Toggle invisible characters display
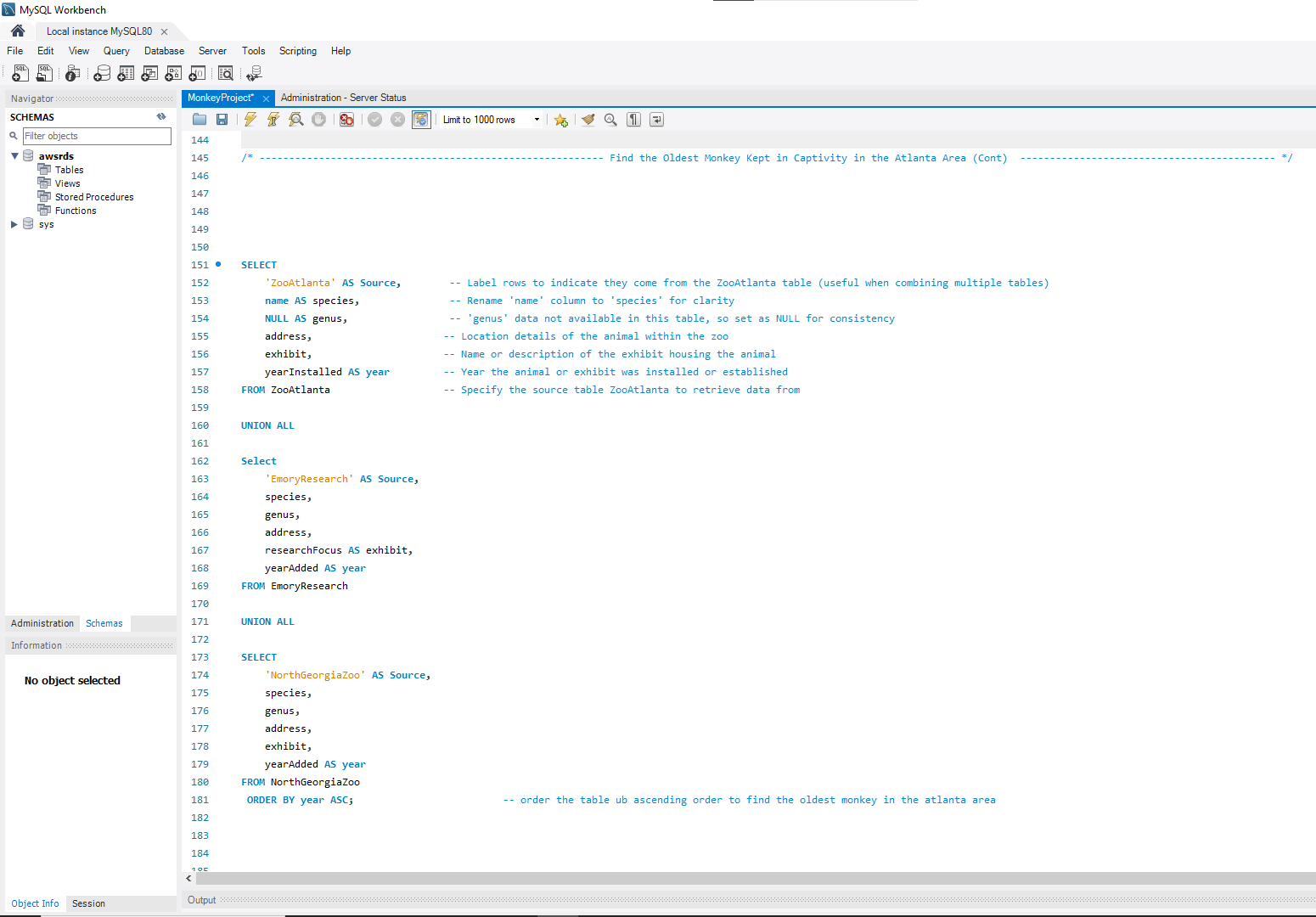Screen dimensions: 1316x917 (633, 120)
